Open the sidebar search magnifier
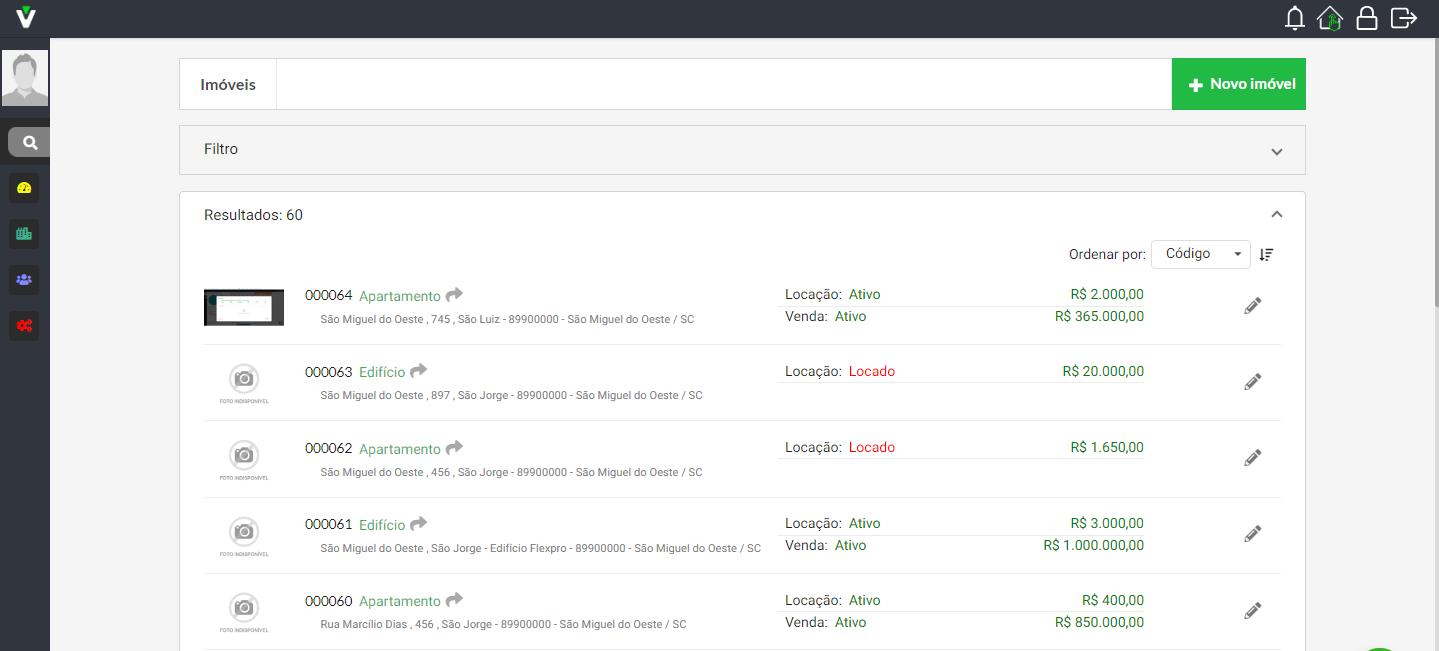Screen dimensions: 1439x651 pyautogui.click(x=30, y=143)
